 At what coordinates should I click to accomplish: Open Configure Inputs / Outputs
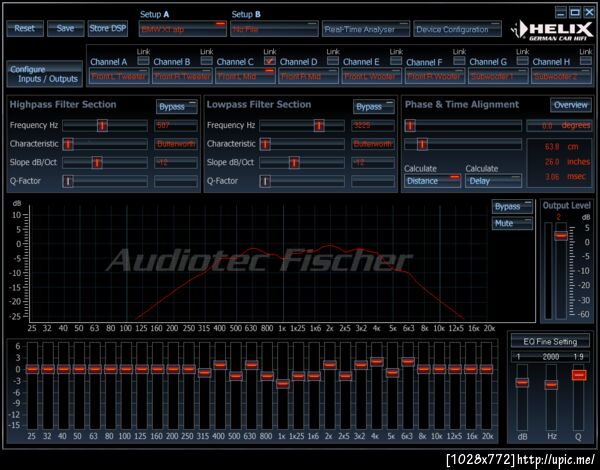coord(44,74)
